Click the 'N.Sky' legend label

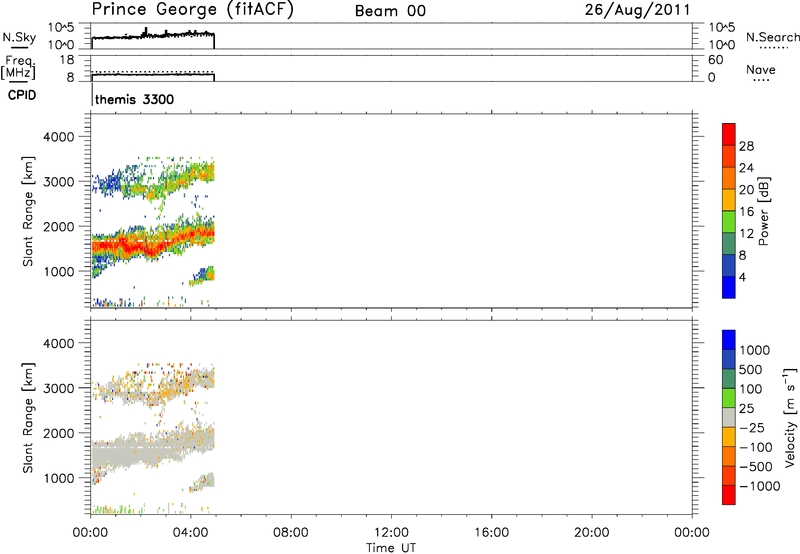coord(19,37)
